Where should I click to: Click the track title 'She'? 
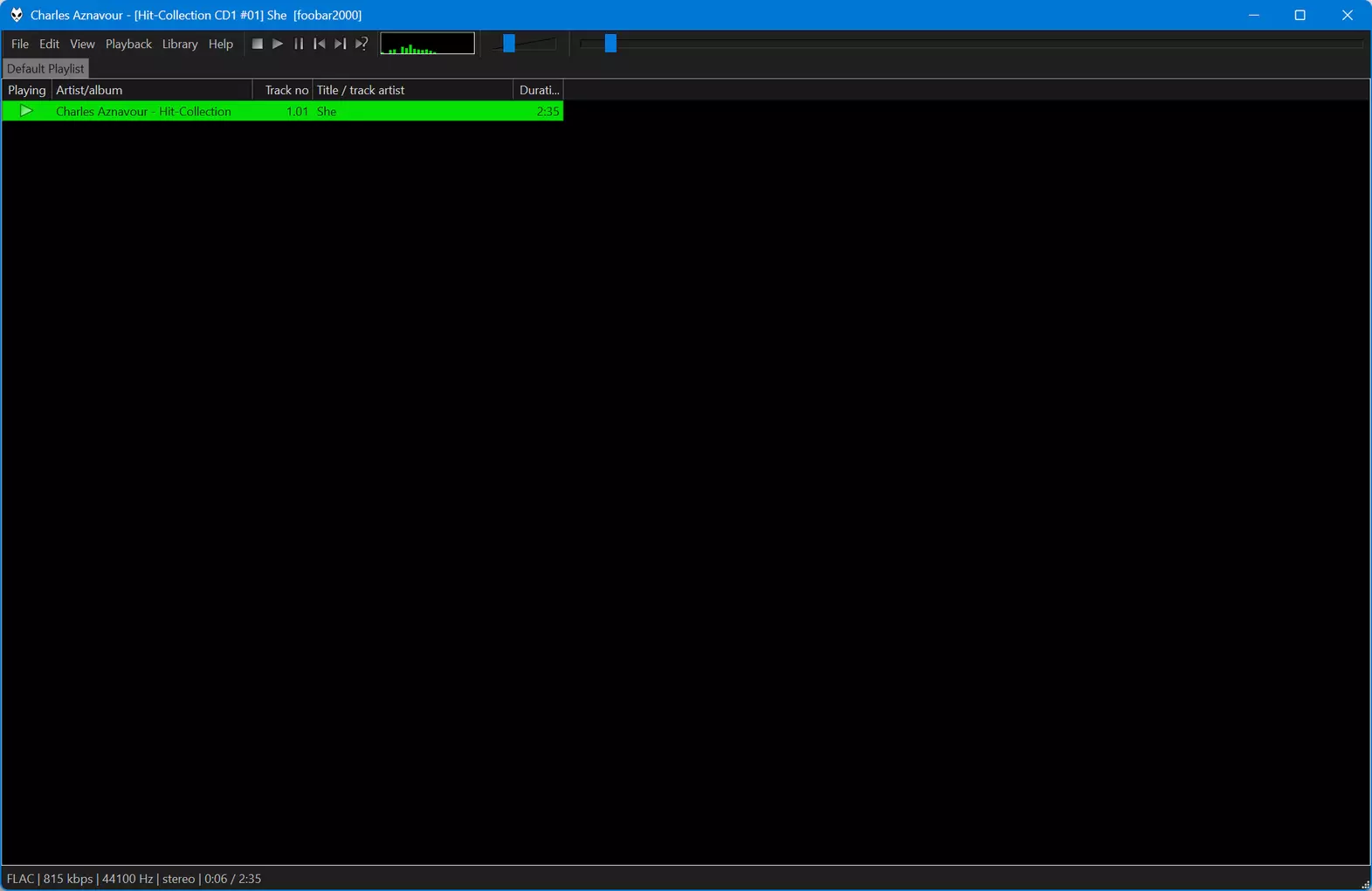pos(327,111)
